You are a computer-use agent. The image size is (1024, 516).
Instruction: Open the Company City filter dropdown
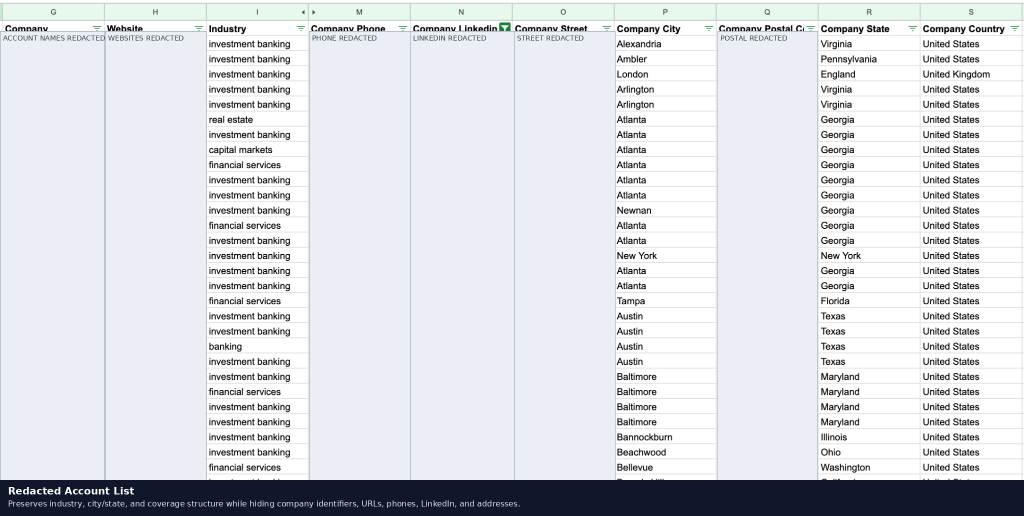708,28
